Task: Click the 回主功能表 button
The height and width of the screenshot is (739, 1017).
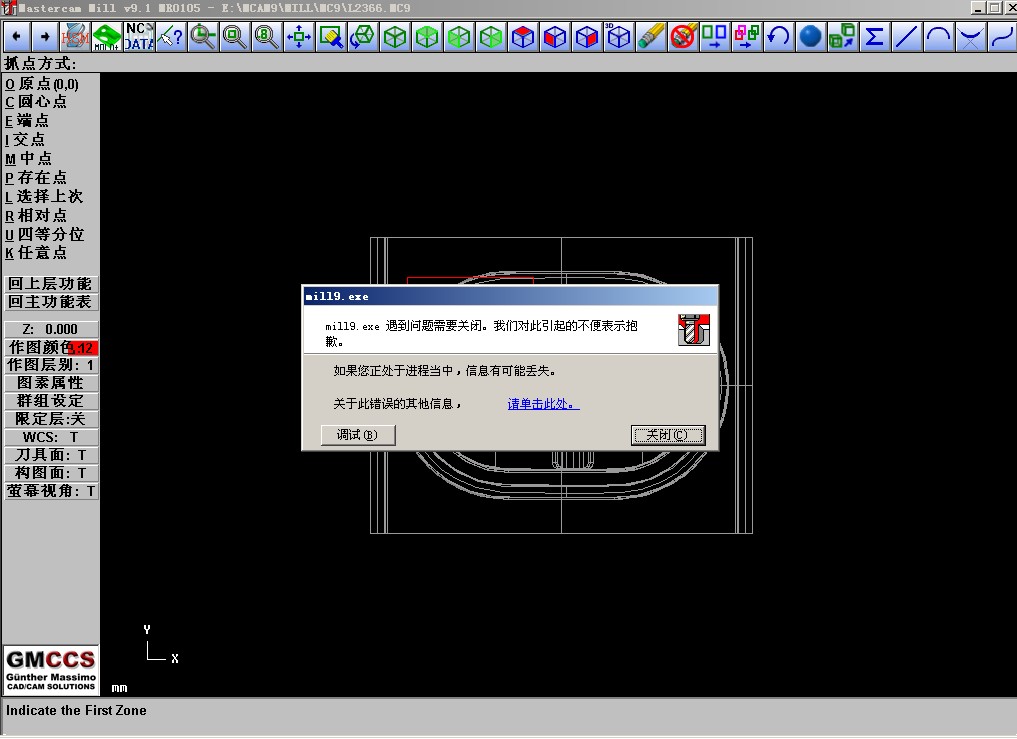Action: pos(51,302)
